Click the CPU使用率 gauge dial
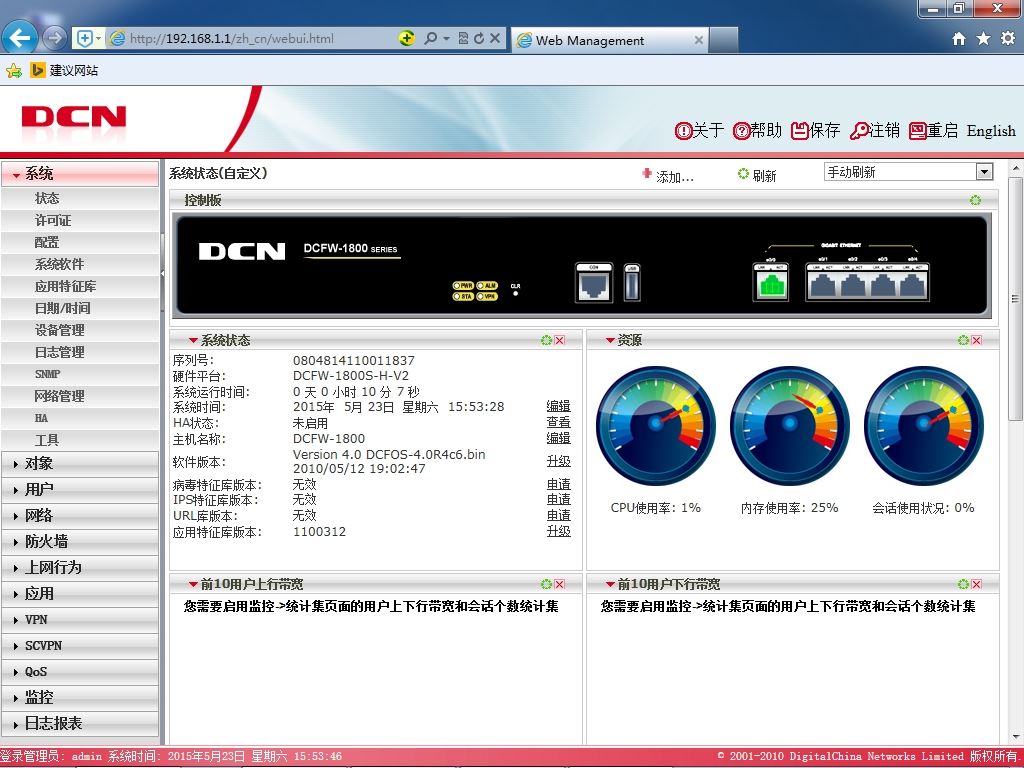Viewport: 1024px width, 768px height. 656,425
